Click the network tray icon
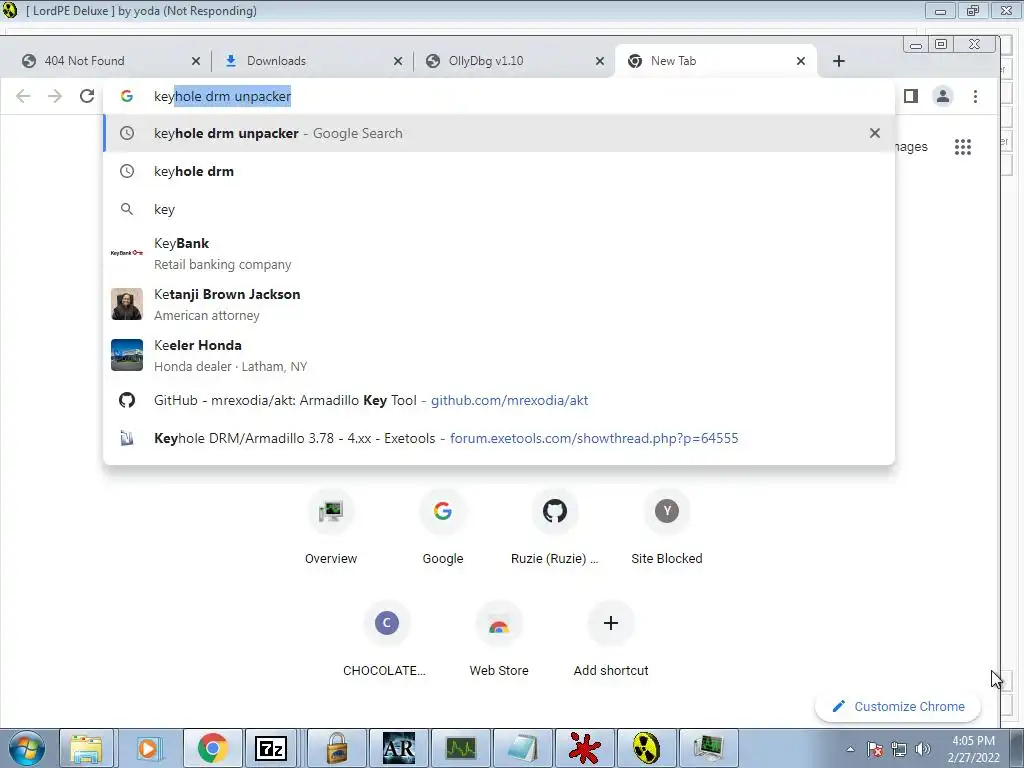 (899, 749)
